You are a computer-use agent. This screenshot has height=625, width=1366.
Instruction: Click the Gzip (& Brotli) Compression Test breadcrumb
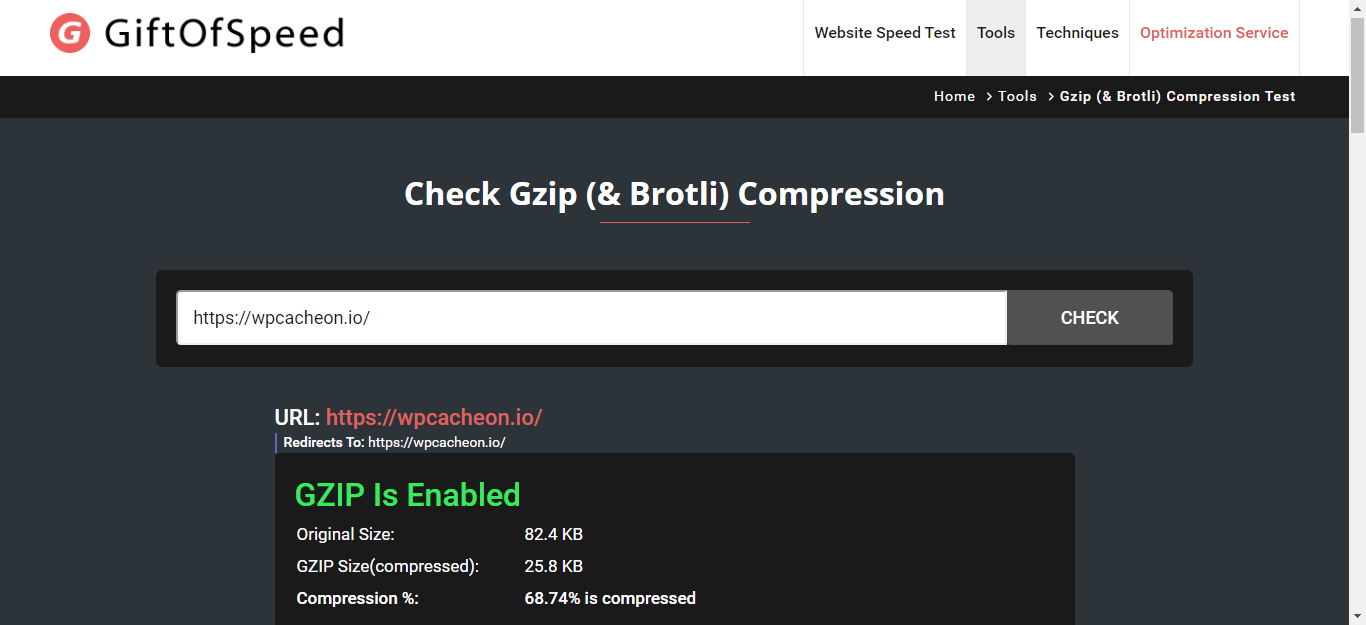pyautogui.click(x=1177, y=96)
